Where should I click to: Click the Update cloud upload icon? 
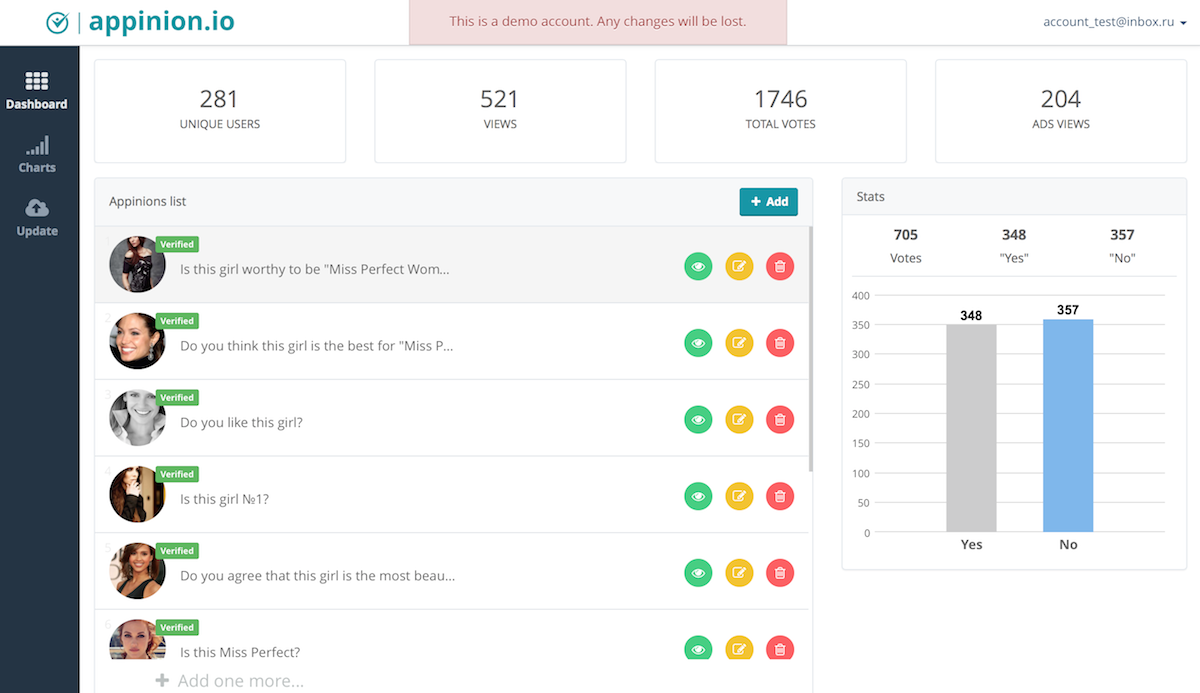37,209
